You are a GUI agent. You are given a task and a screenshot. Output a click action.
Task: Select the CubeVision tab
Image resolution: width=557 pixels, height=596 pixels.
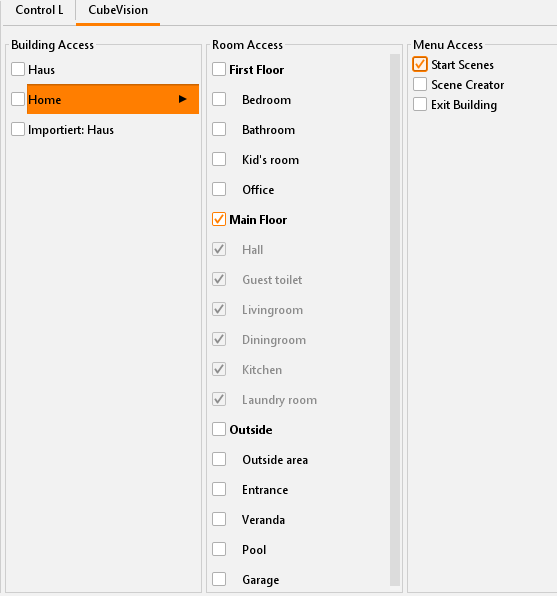pos(118,10)
